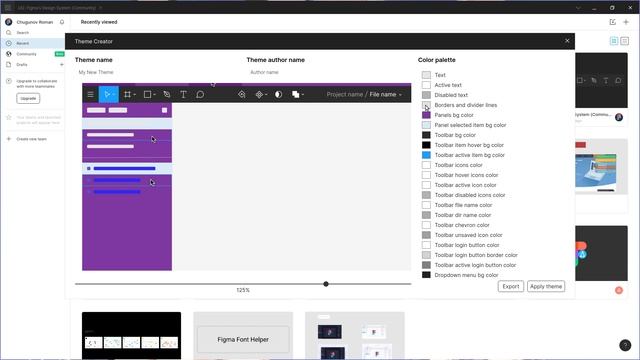
Task: Click the Theme author name input field
Action: click(x=329, y=72)
